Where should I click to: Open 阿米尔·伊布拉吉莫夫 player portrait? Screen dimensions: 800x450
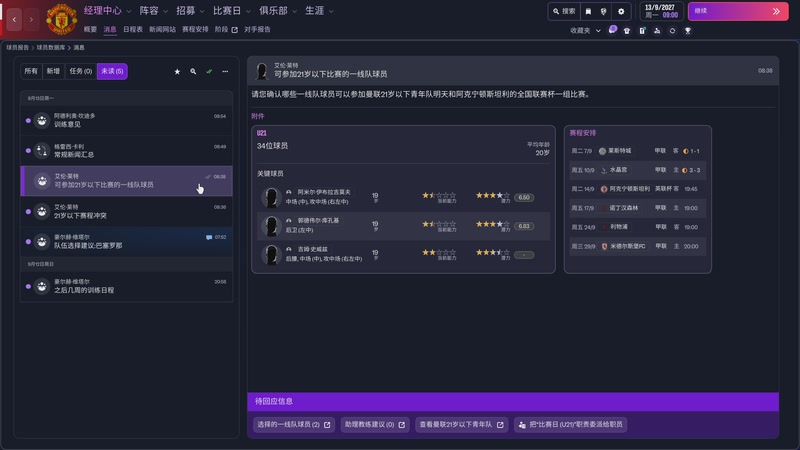point(271,197)
